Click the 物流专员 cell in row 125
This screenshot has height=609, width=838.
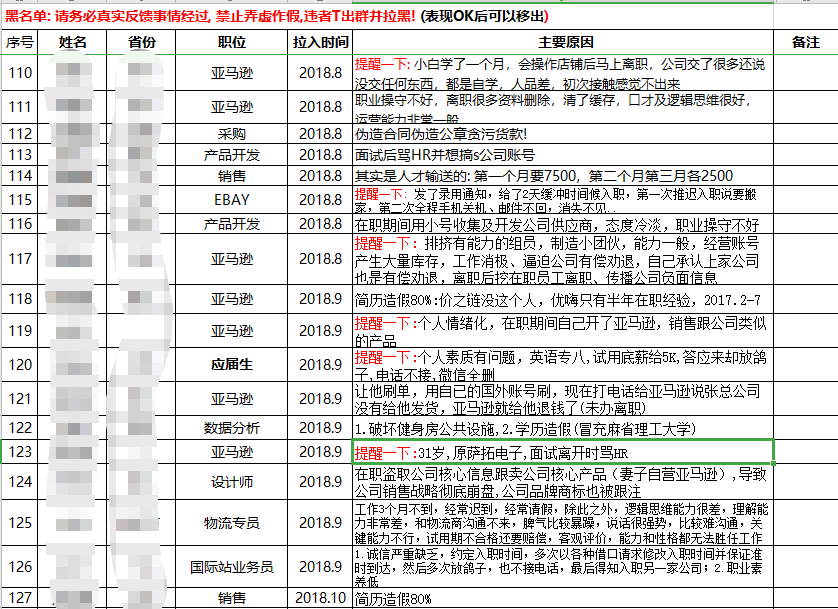(231, 523)
